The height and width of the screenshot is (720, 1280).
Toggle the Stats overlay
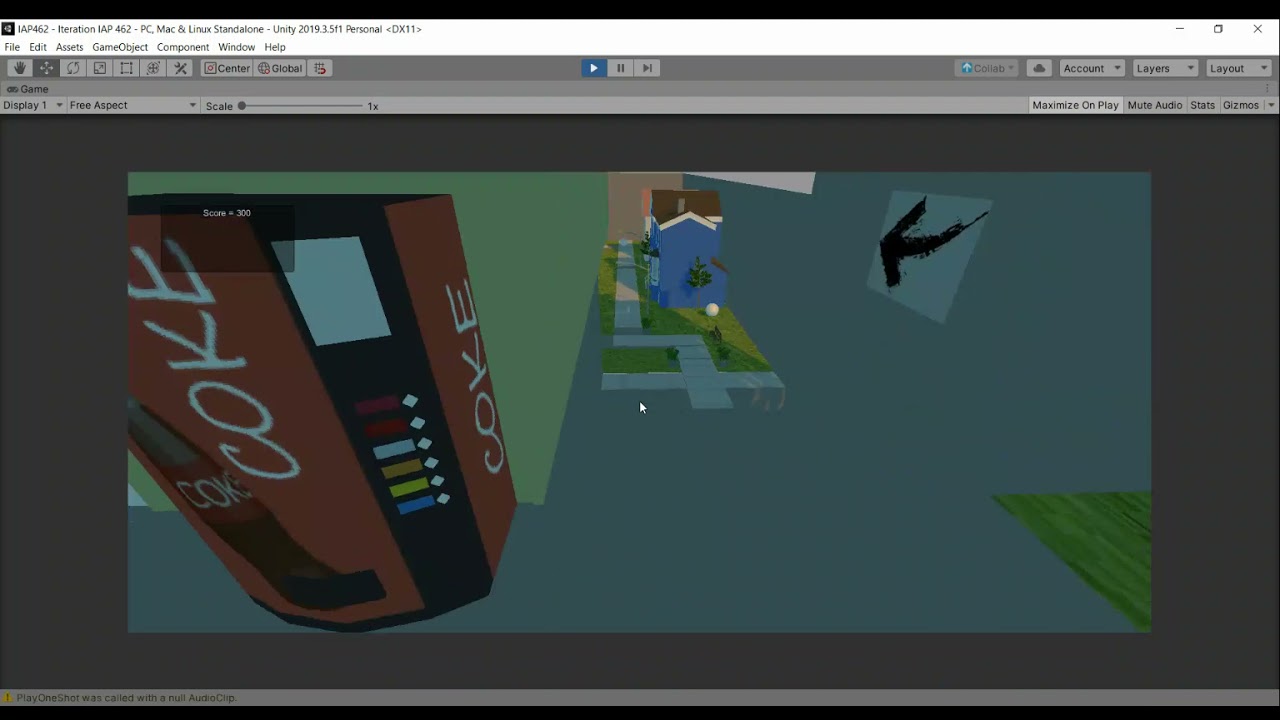[x=1203, y=105]
